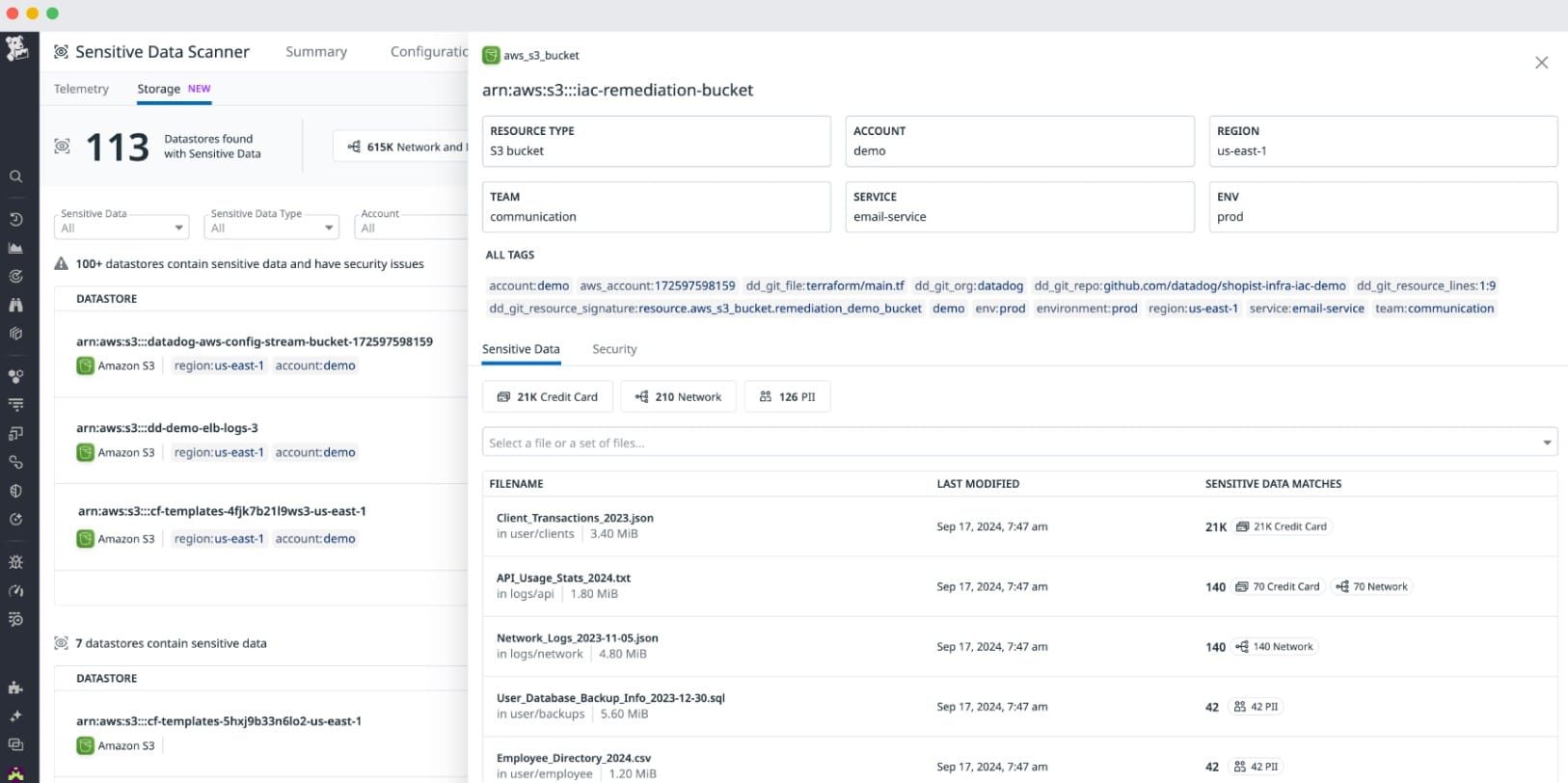Open the shield security icon in the sidebar

tap(15, 491)
